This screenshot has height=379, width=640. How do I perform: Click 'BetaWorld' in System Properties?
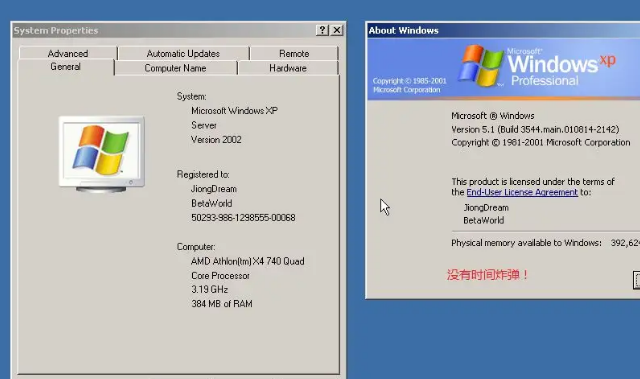(x=211, y=203)
